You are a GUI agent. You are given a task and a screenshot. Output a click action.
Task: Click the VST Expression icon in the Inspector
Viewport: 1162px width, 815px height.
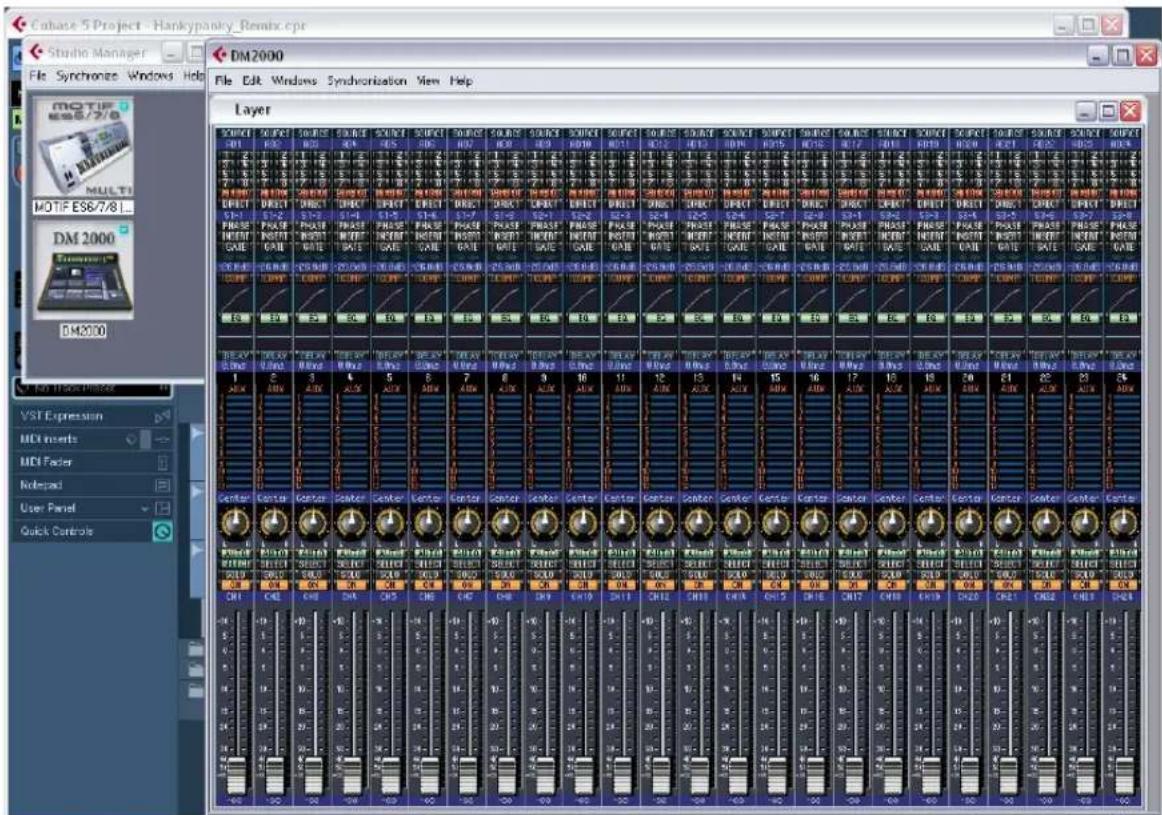tap(162, 416)
